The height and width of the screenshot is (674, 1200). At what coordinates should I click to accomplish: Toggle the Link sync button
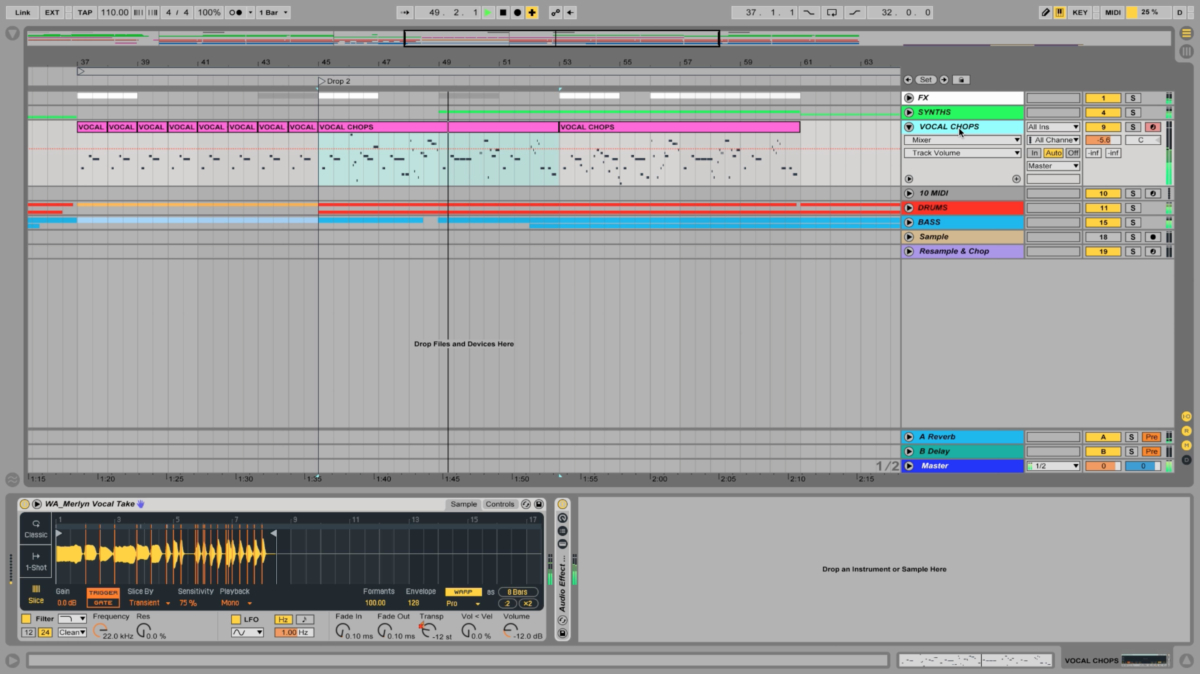pyautogui.click(x=22, y=12)
